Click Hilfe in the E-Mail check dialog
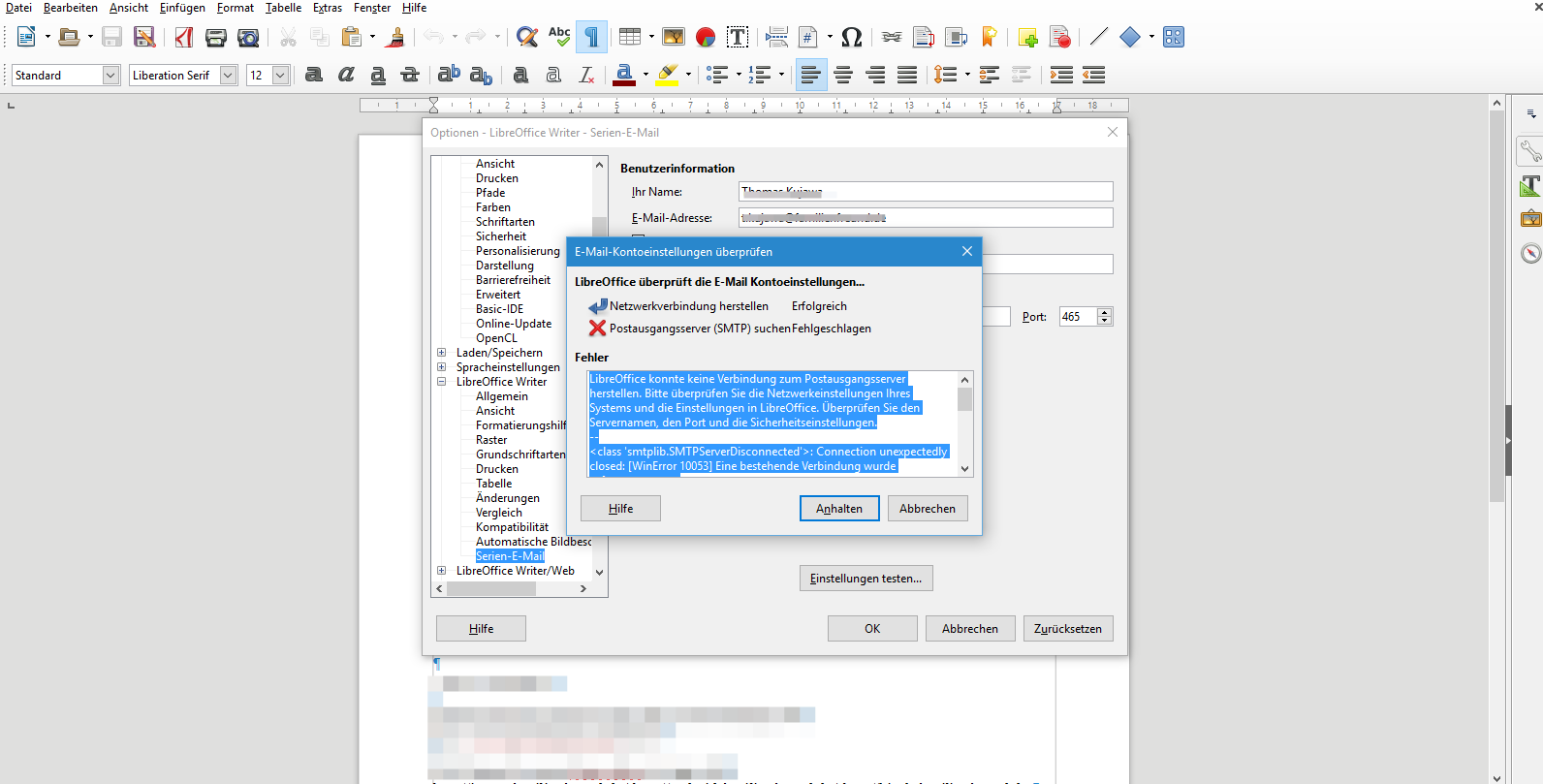Image resolution: width=1543 pixels, height=784 pixels. pyautogui.click(x=620, y=508)
